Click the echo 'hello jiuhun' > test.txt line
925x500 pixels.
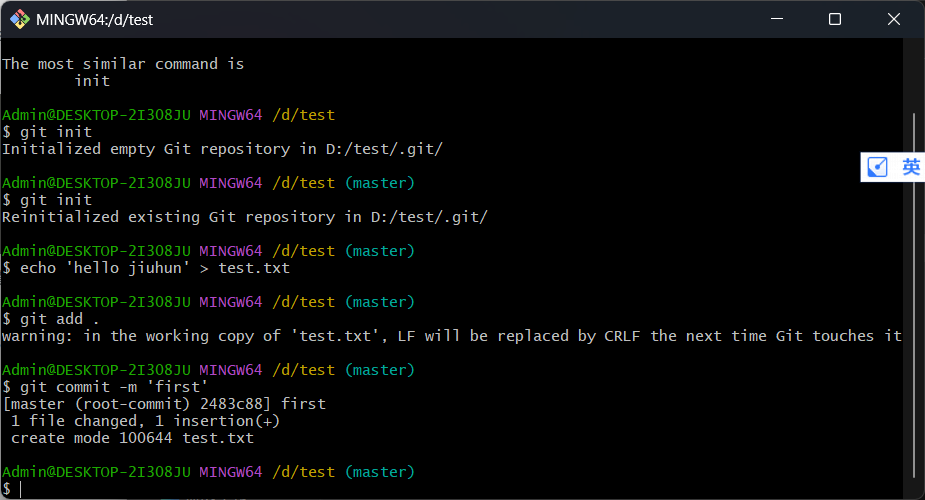pyautogui.click(x=146, y=268)
